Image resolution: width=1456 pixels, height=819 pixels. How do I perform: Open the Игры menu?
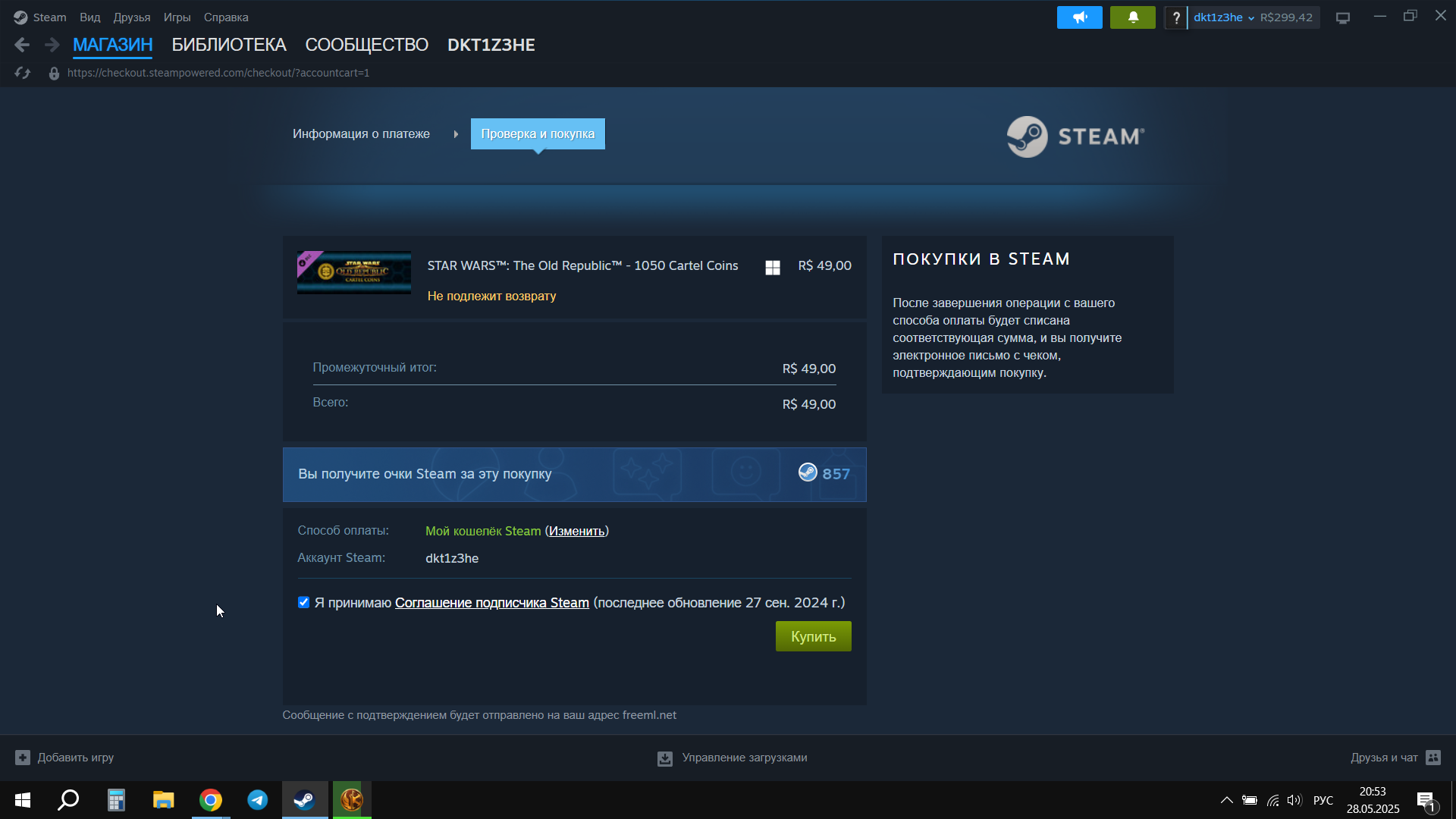point(177,17)
